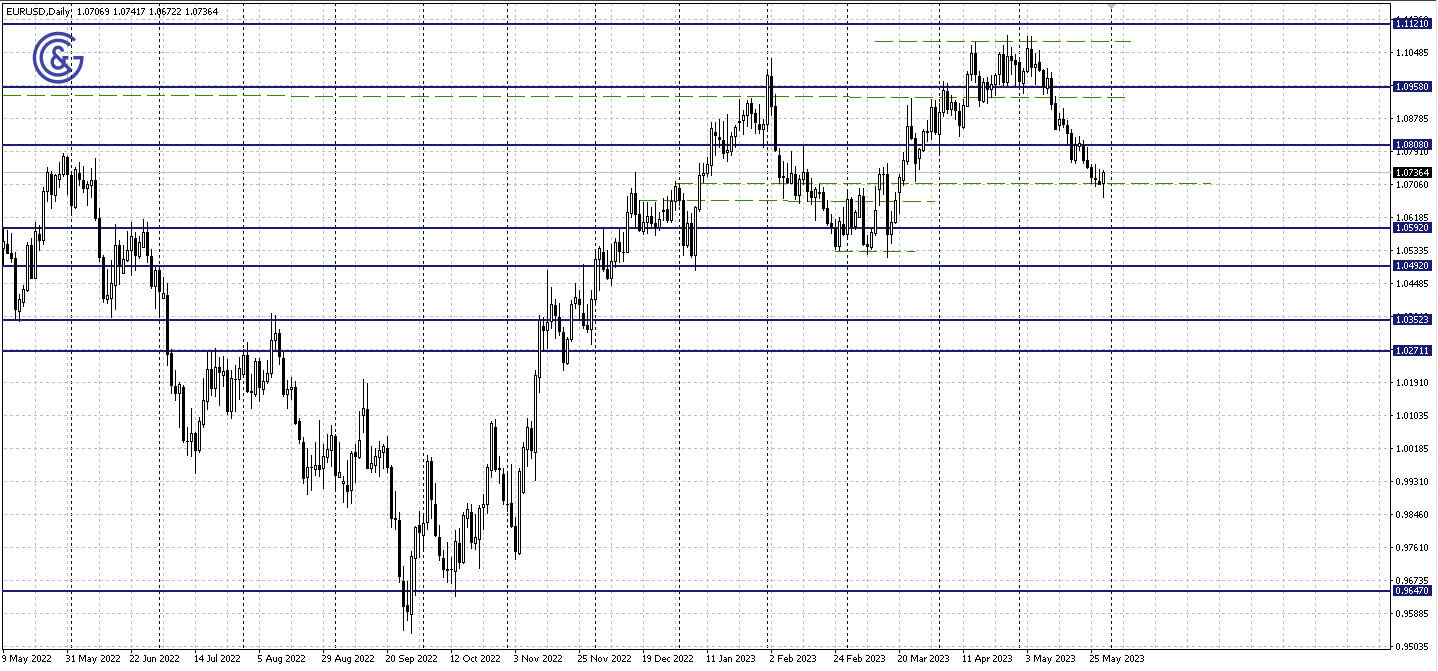Select the 0.96470 lowest support tag
The width and height of the screenshot is (1438, 671).
point(1413,591)
